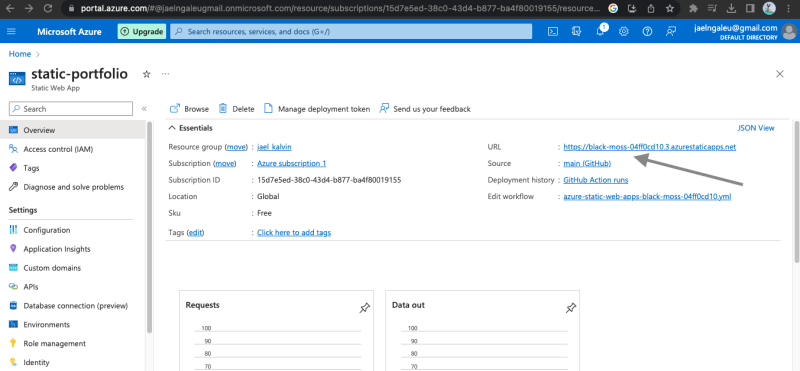Click the main content vertical scrollbar
This screenshot has height=371, width=800.
pos(797,191)
